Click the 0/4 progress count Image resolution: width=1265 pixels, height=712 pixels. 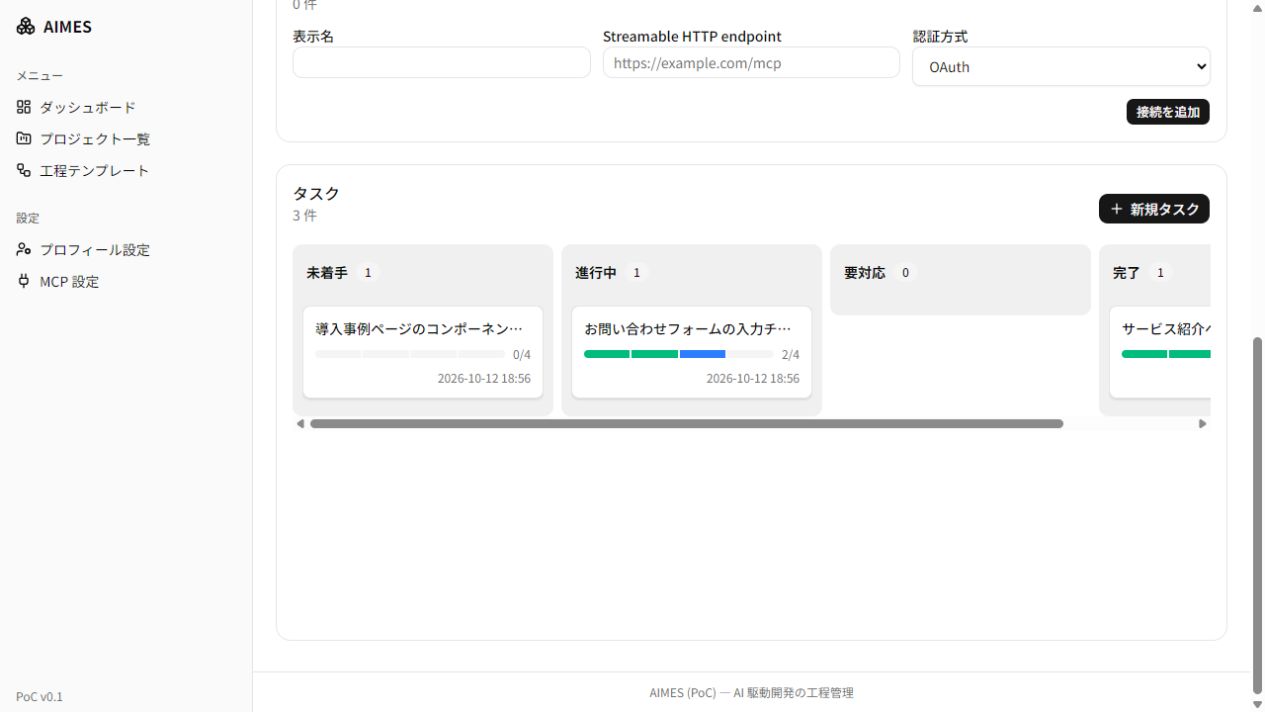pyautogui.click(x=521, y=354)
